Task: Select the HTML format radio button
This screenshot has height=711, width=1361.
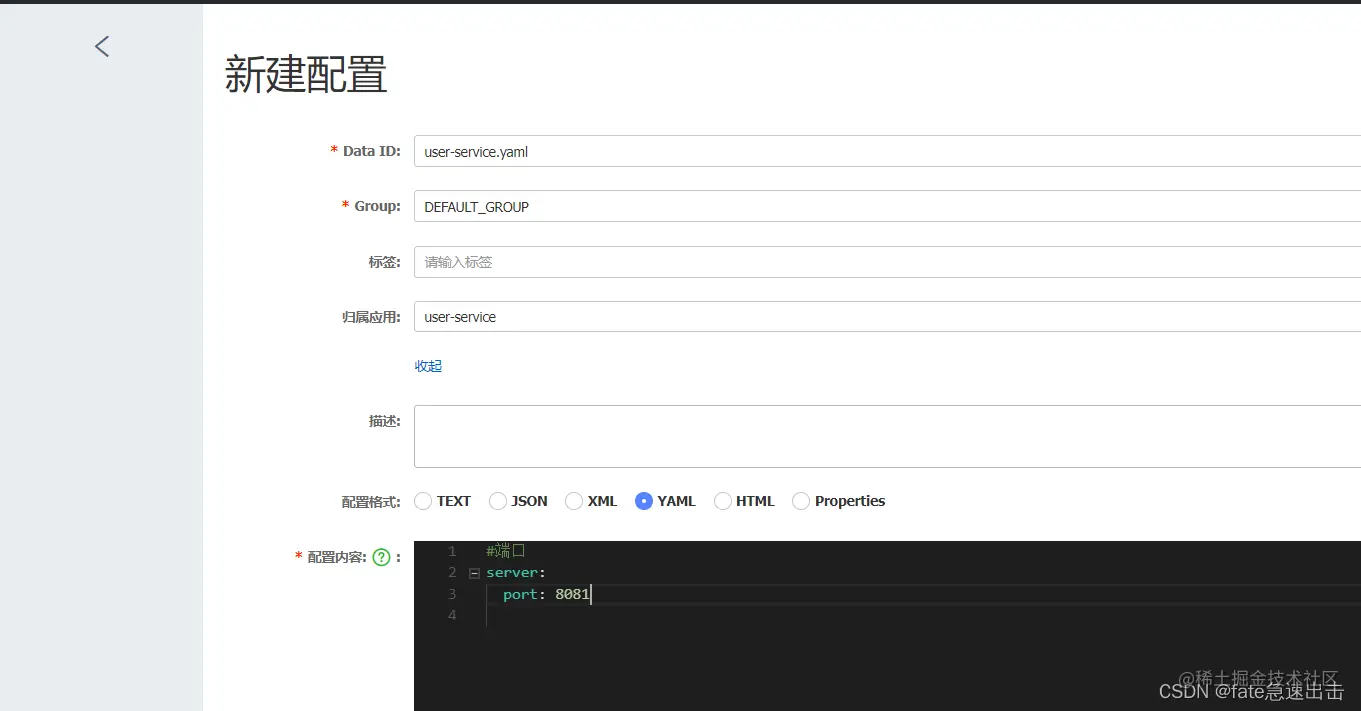Action: coord(723,501)
